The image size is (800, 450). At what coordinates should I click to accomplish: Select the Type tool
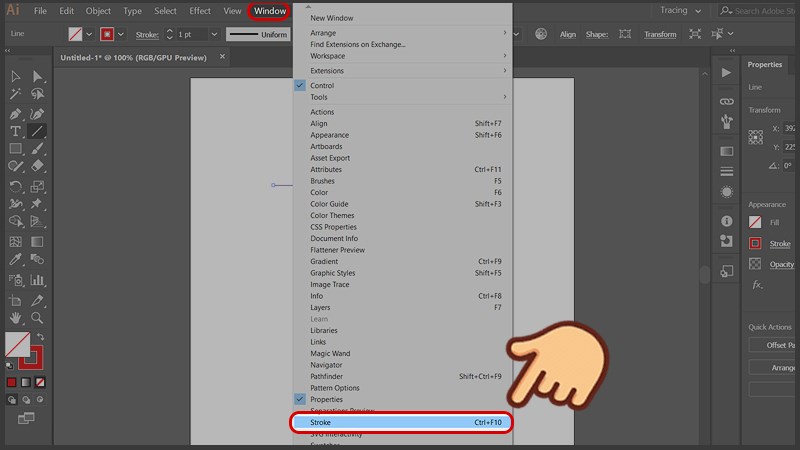16,131
